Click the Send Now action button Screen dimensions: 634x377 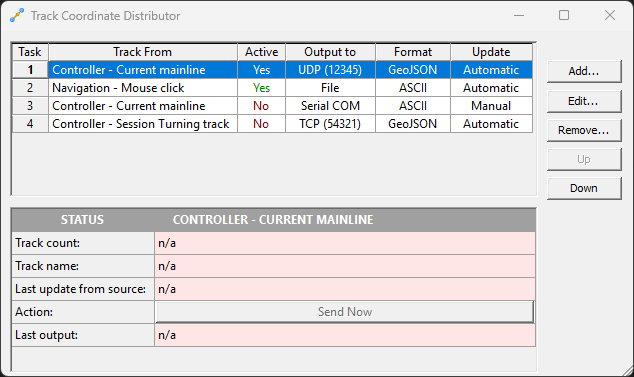345,312
